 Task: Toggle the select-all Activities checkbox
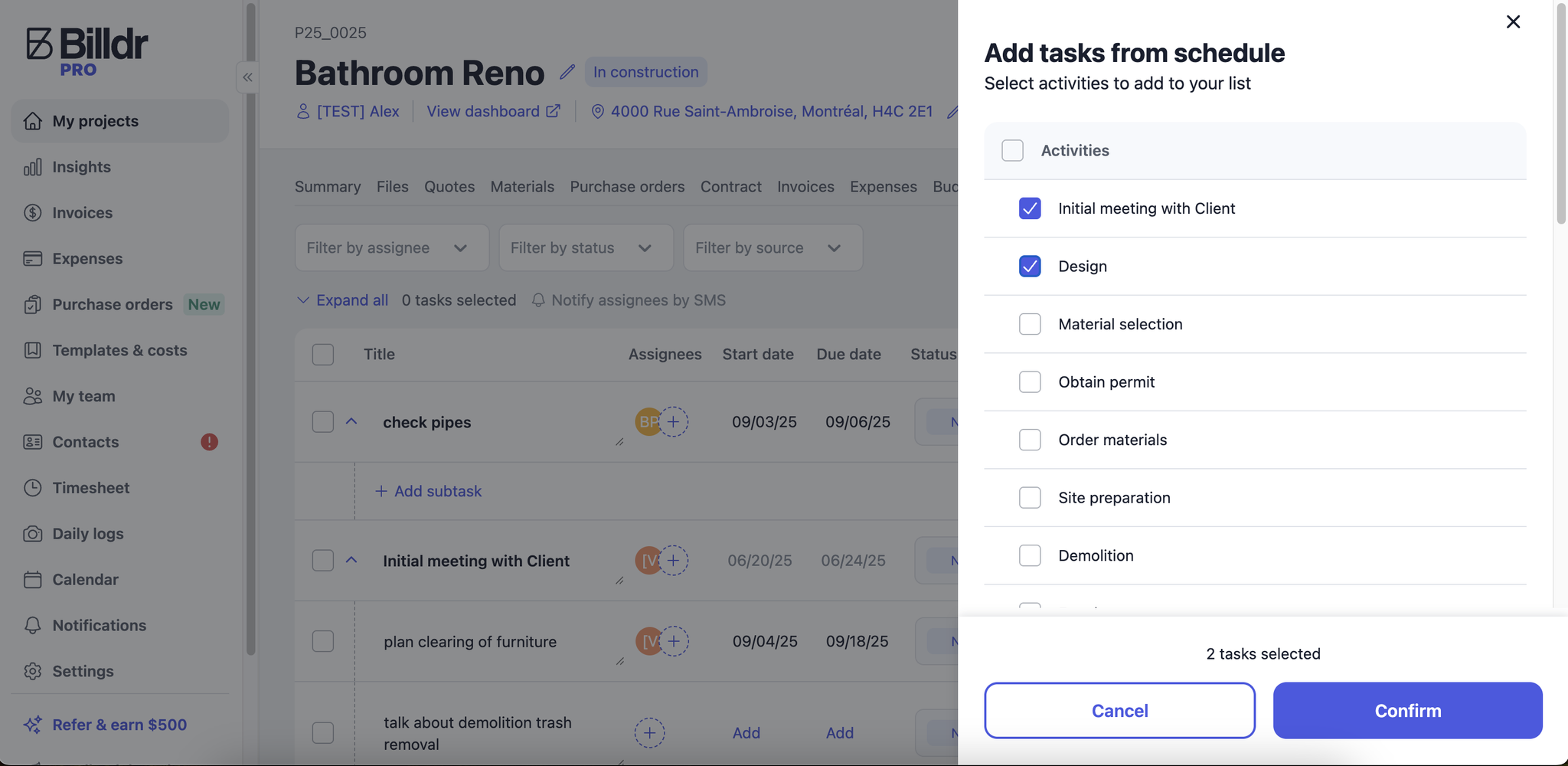tap(1012, 150)
